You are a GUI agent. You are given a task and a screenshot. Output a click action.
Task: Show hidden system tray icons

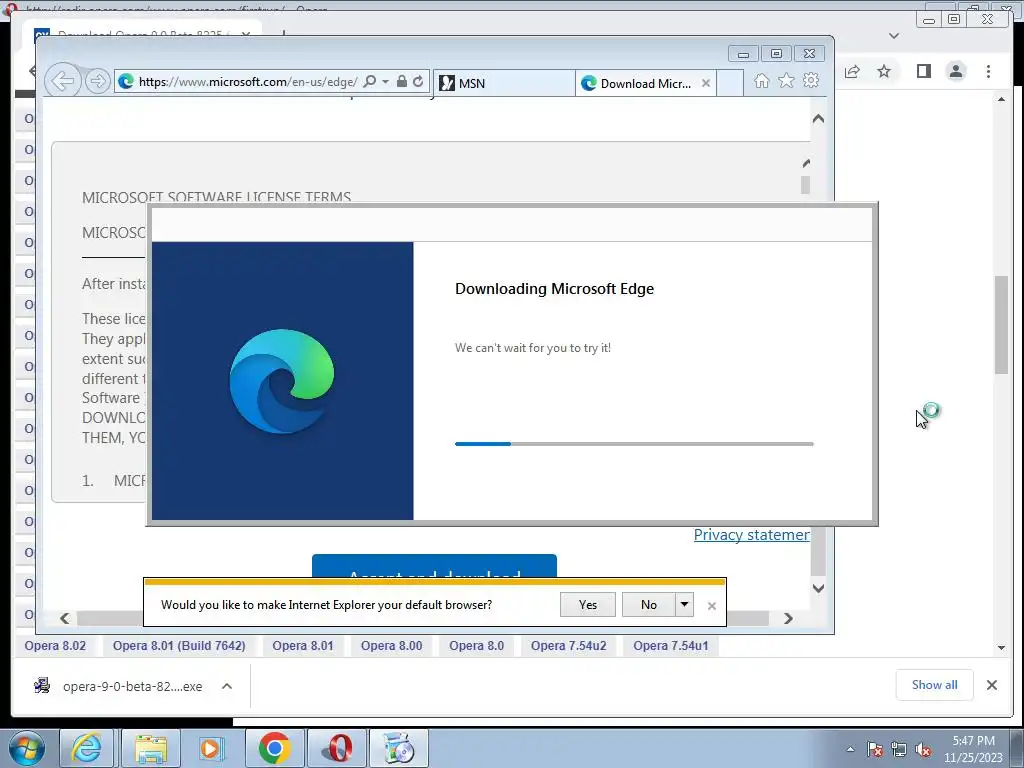pyautogui.click(x=850, y=749)
